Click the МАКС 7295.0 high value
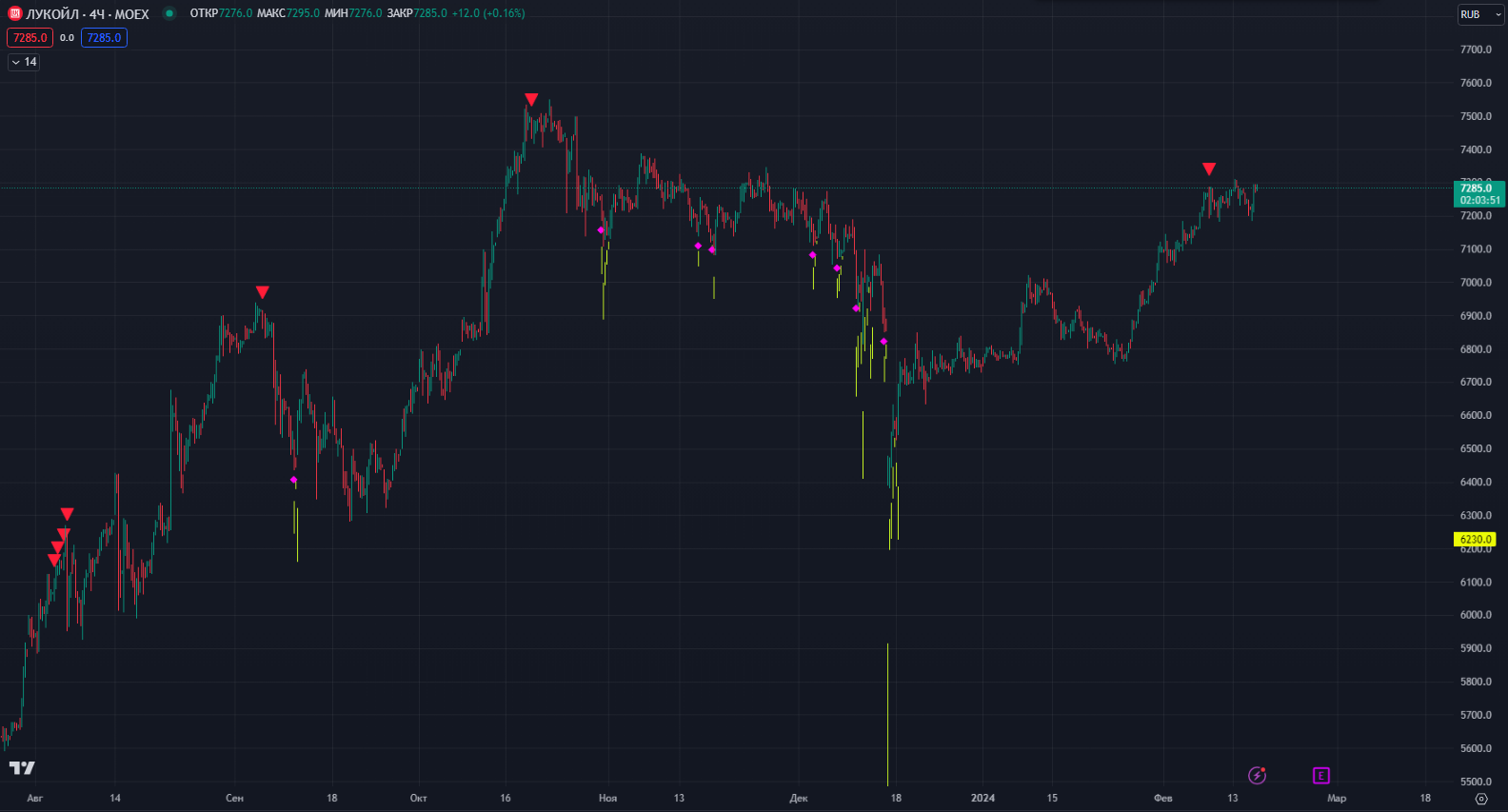 click(x=288, y=13)
